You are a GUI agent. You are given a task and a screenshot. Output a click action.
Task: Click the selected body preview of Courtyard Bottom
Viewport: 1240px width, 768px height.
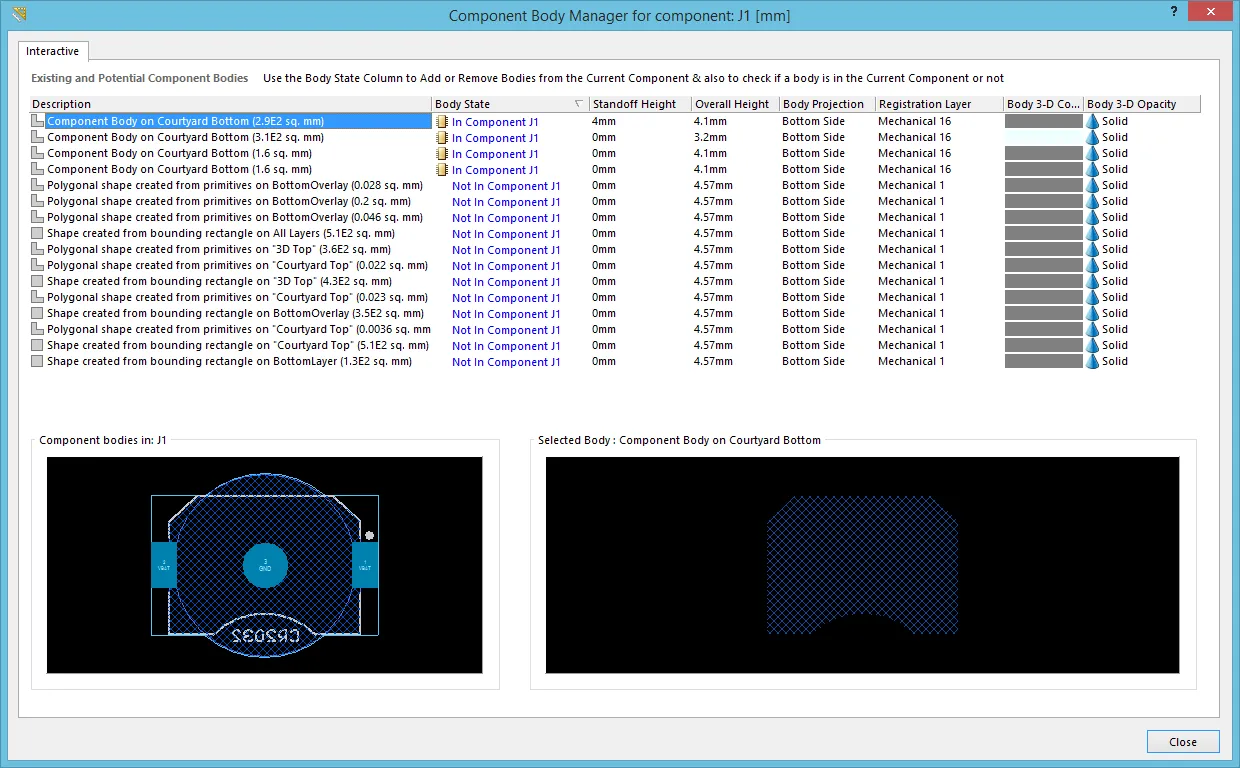coord(862,565)
